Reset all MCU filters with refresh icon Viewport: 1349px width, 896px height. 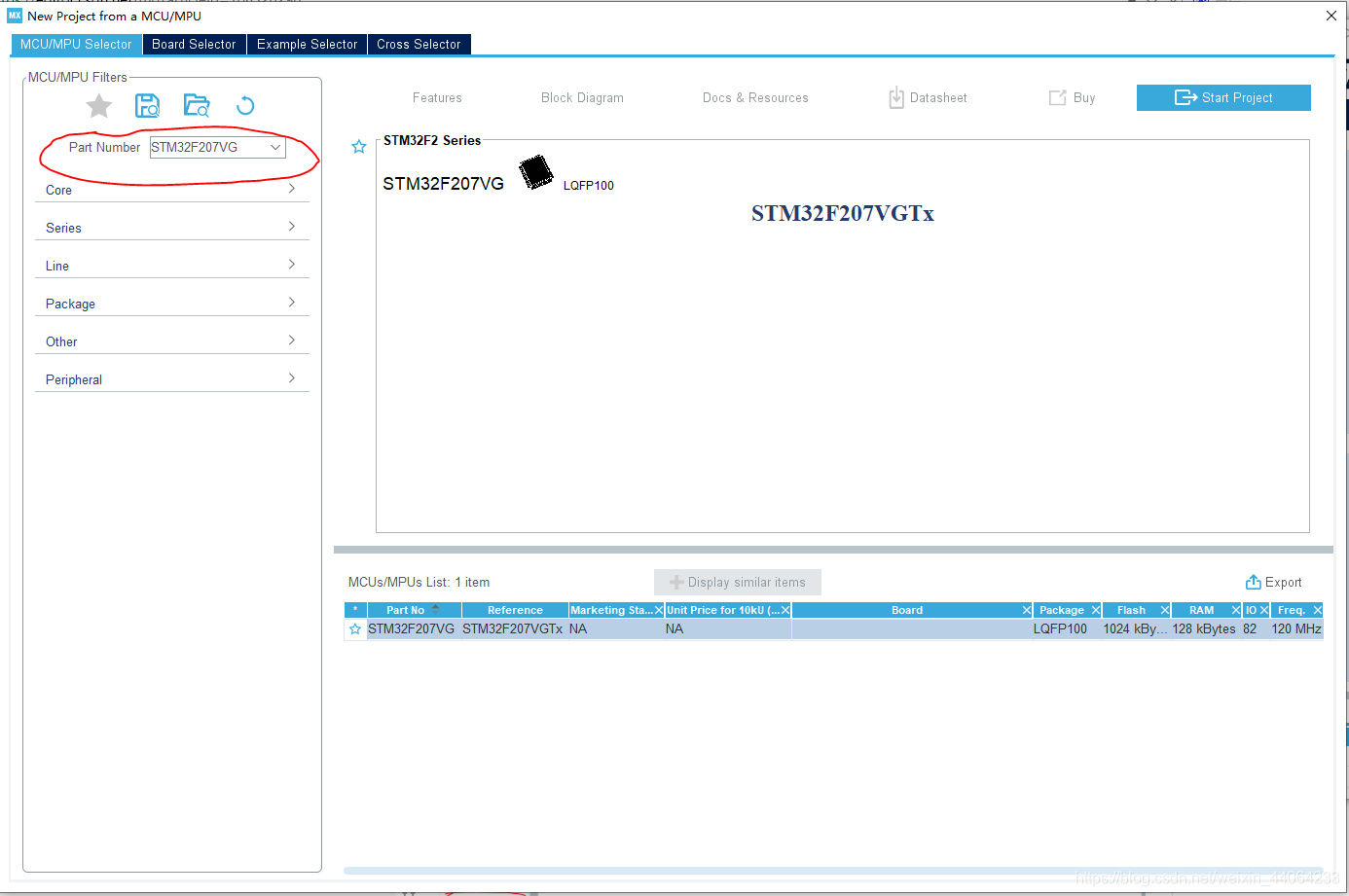pyautogui.click(x=245, y=106)
